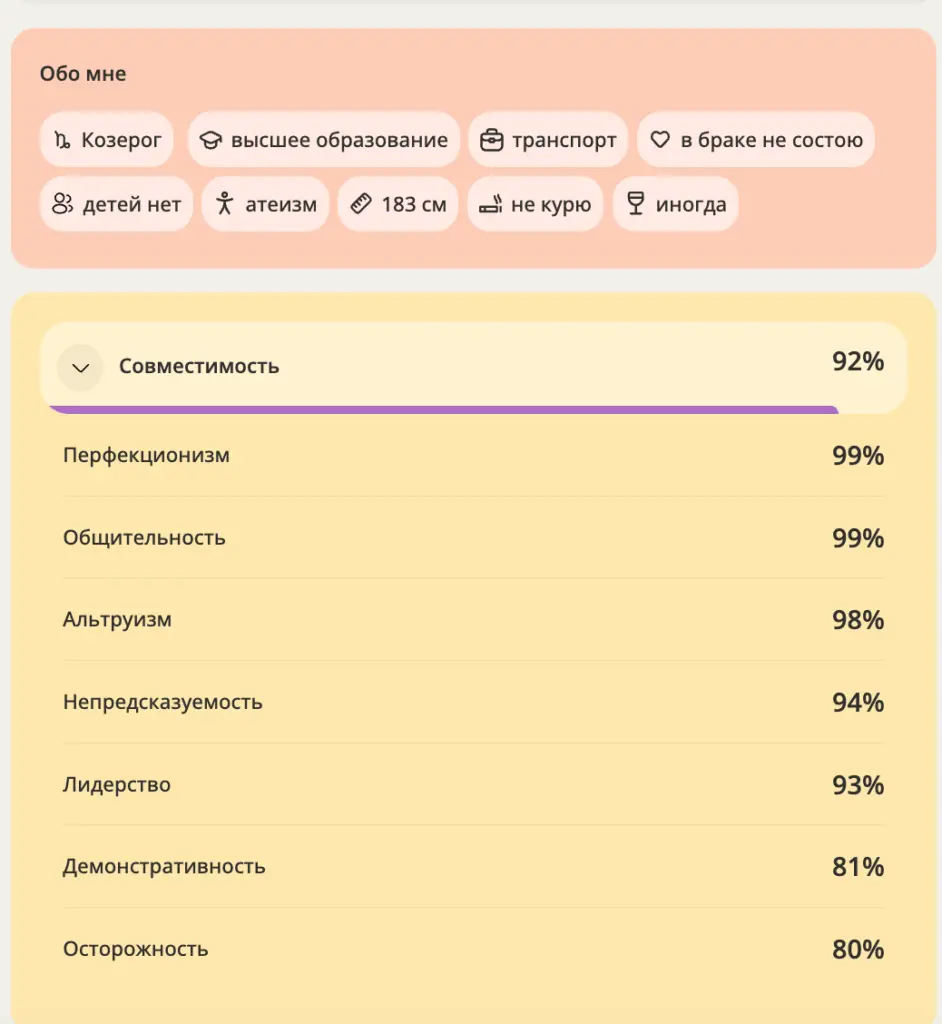Click the Козерог chip in Обо мне
This screenshot has width=942, height=1024.
106,140
